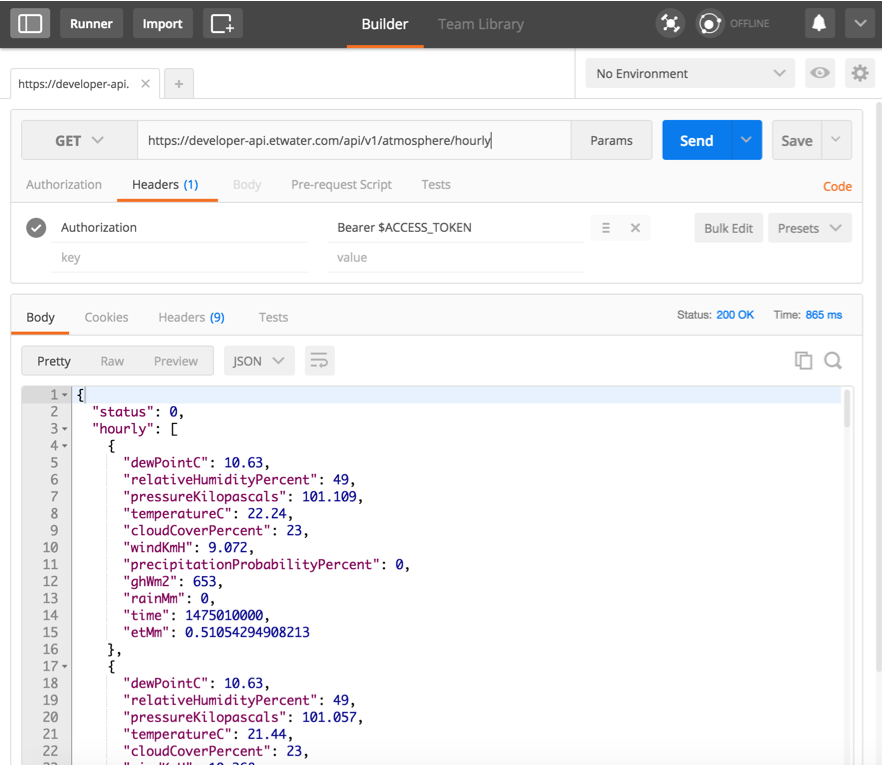883x765 pixels.
Task: Close the developer-api request tab
Action: click(x=145, y=83)
